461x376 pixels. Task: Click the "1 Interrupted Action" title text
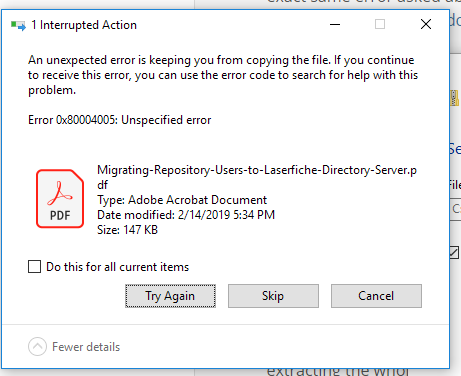[84, 25]
